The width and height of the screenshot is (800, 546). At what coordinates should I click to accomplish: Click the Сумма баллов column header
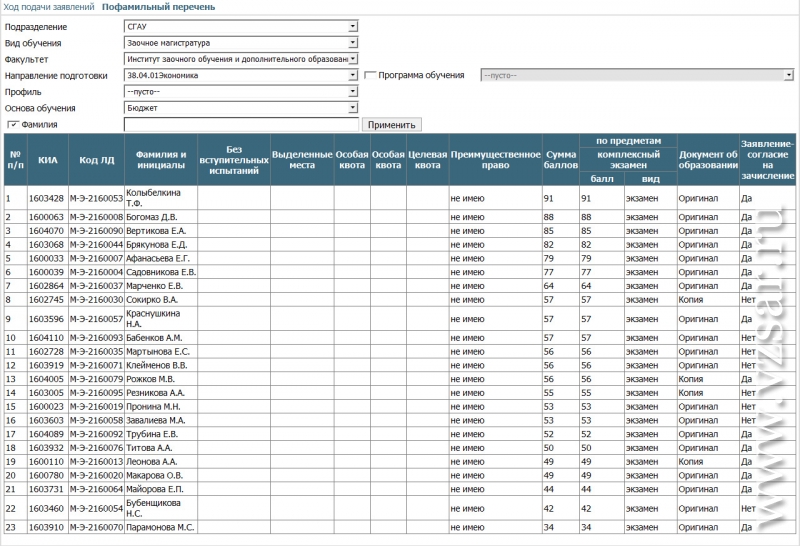click(561, 160)
